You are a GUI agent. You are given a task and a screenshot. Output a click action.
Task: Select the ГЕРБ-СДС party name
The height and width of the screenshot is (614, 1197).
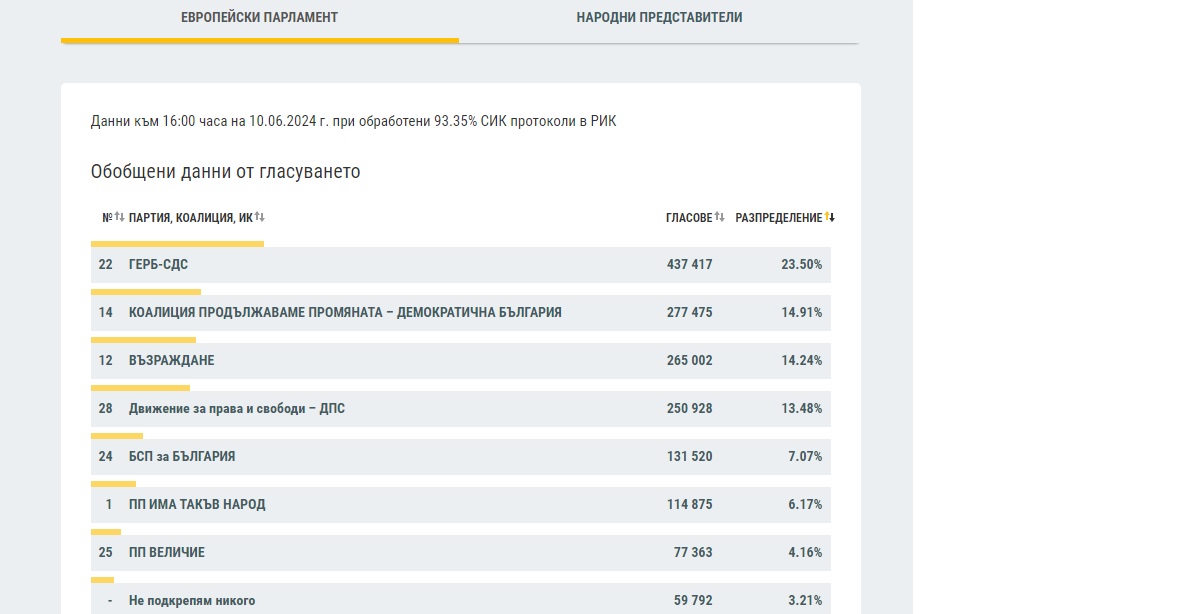[x=158, y=265]
